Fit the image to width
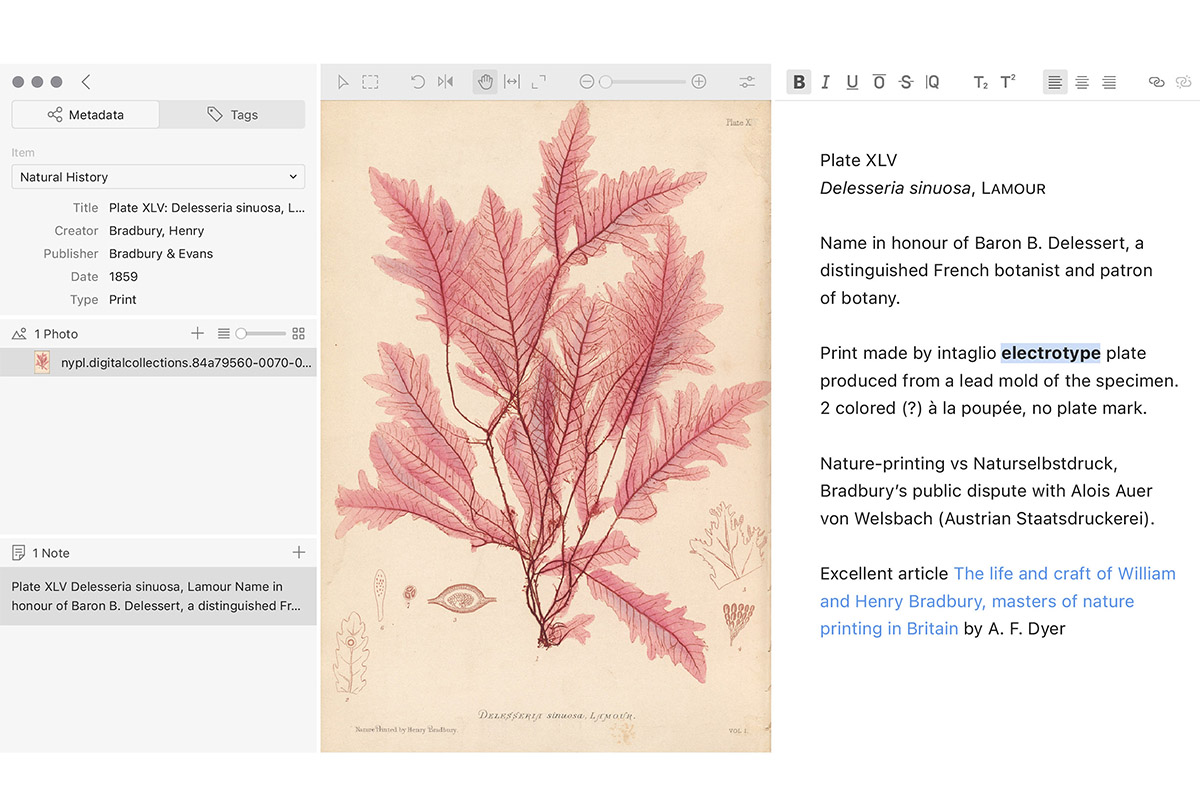 (512, 82)
